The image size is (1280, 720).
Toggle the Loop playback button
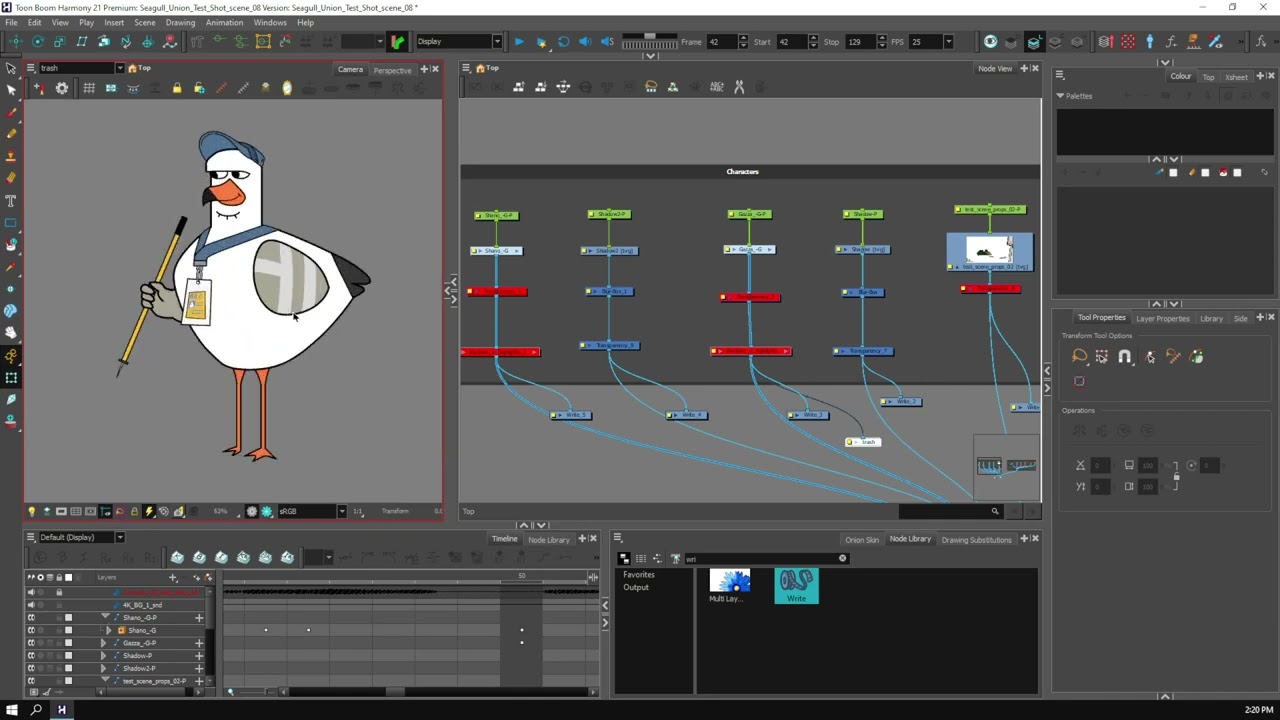pyautogui.click(x=563, y=42)
